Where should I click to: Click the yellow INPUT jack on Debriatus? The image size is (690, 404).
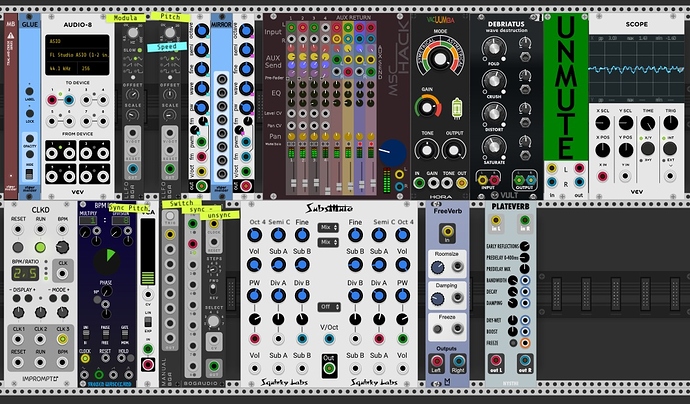(x=483, y=180)
